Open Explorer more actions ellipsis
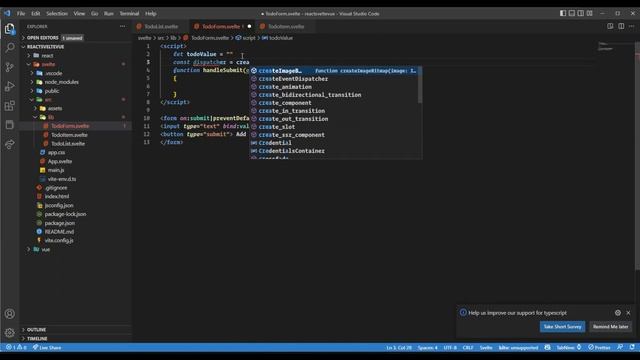640x360 pixels. [x=122, y=27]
